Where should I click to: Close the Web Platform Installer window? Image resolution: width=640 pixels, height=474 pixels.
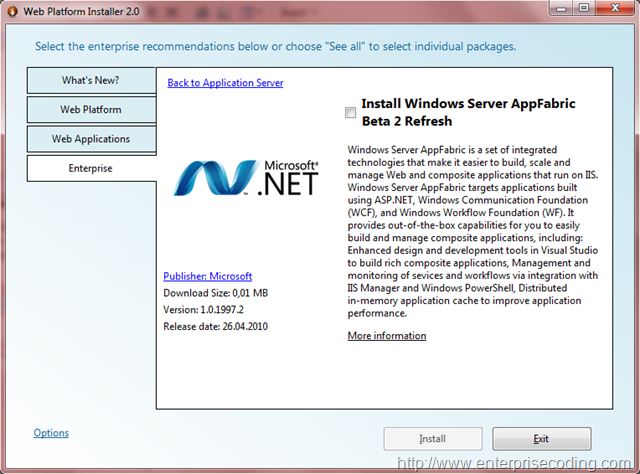click(615, 8)
